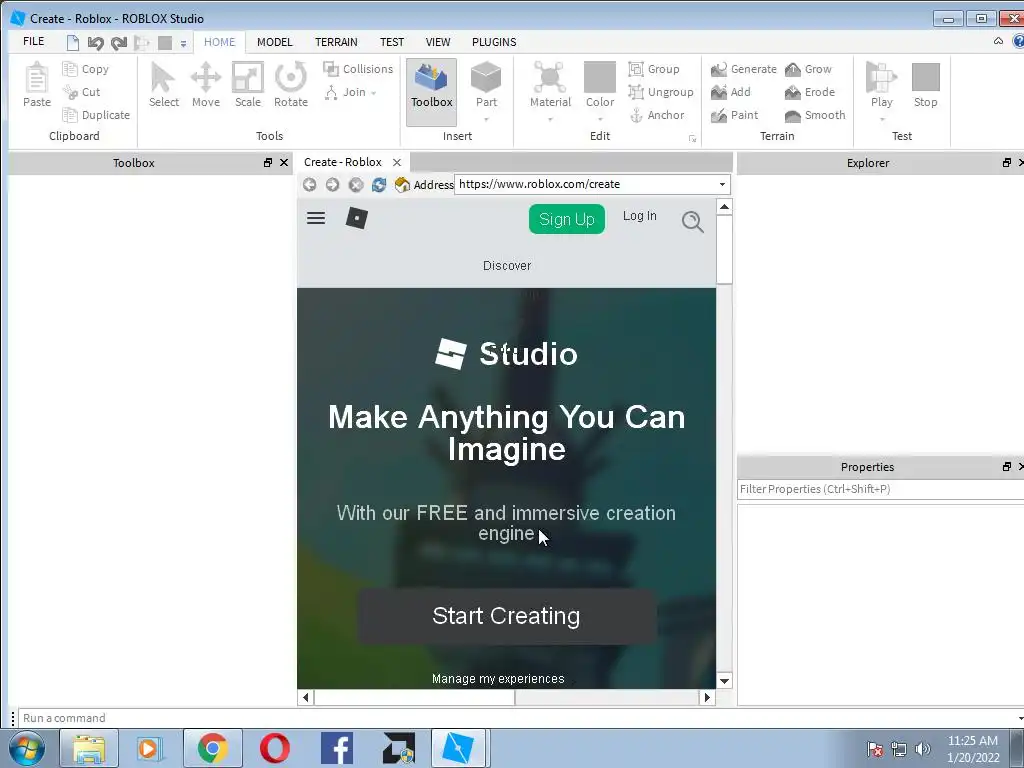The height and width of the screenshot is (768, 1024).
Task: Switch to the PLUGINS ribbon tab
Action: pos(494,42)
